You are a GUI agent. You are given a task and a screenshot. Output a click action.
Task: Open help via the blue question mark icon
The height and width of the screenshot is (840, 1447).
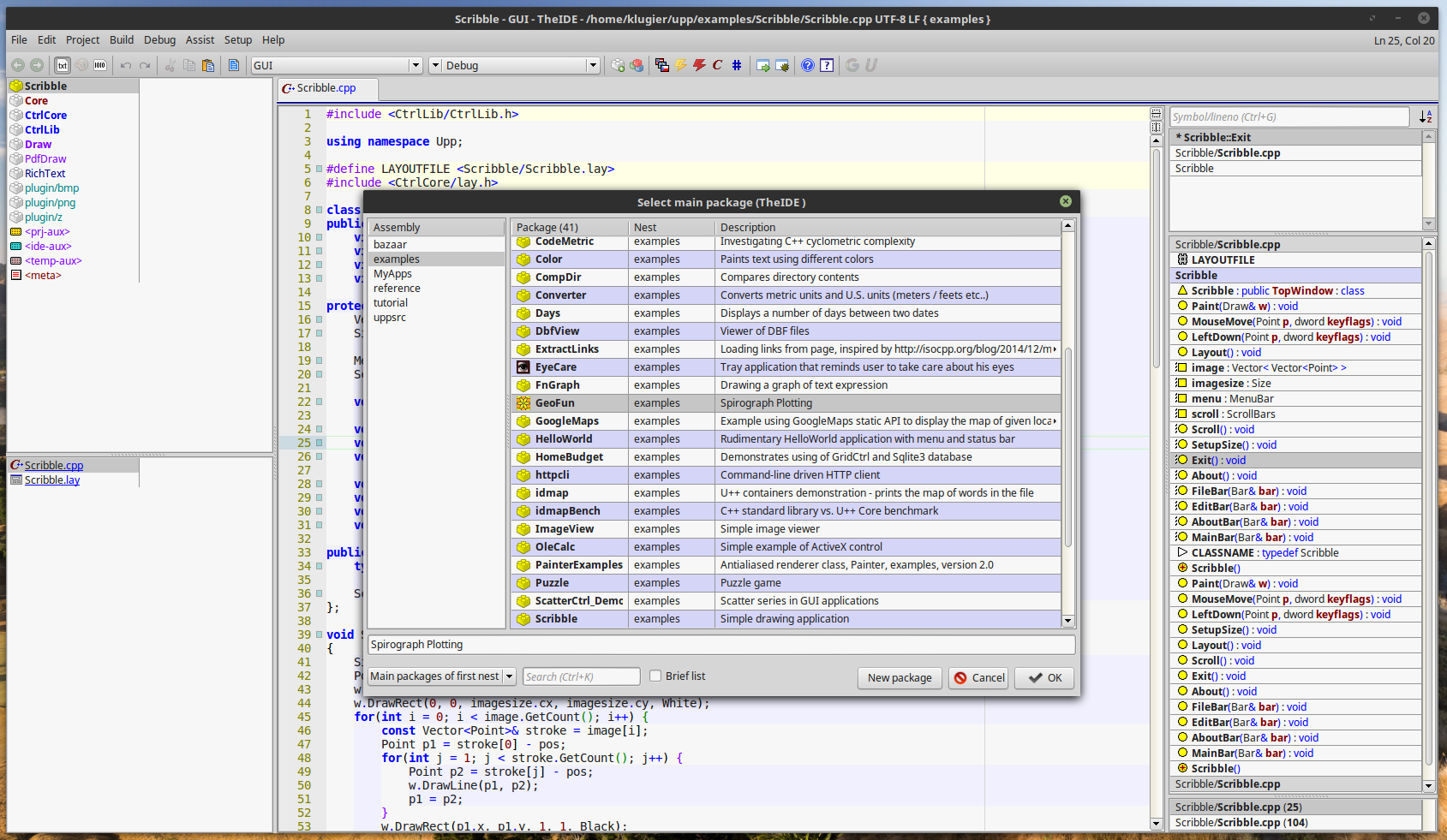807,65
